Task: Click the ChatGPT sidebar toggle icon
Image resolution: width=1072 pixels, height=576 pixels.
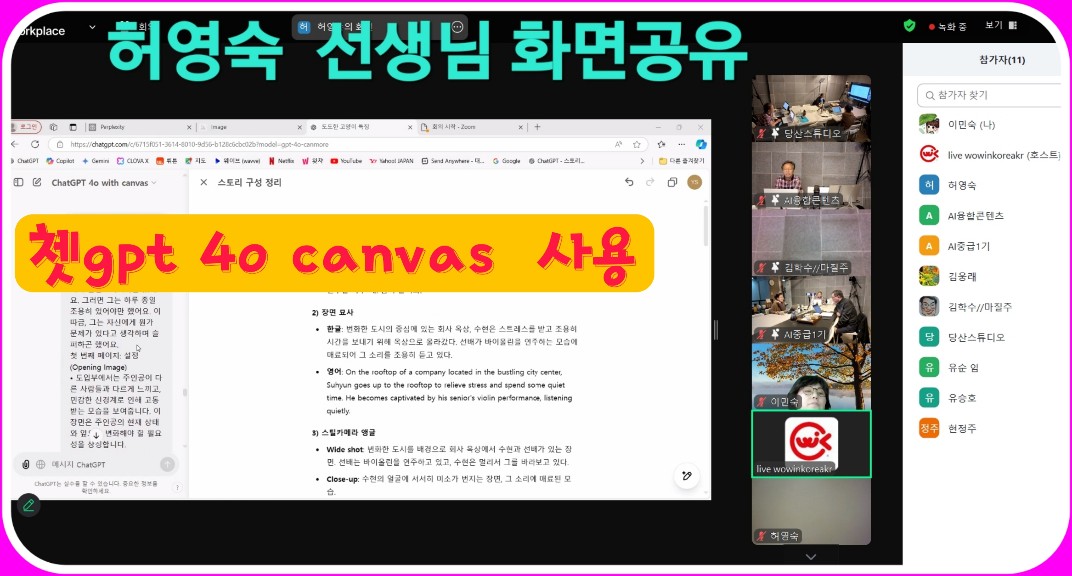Action: [18, 182]
